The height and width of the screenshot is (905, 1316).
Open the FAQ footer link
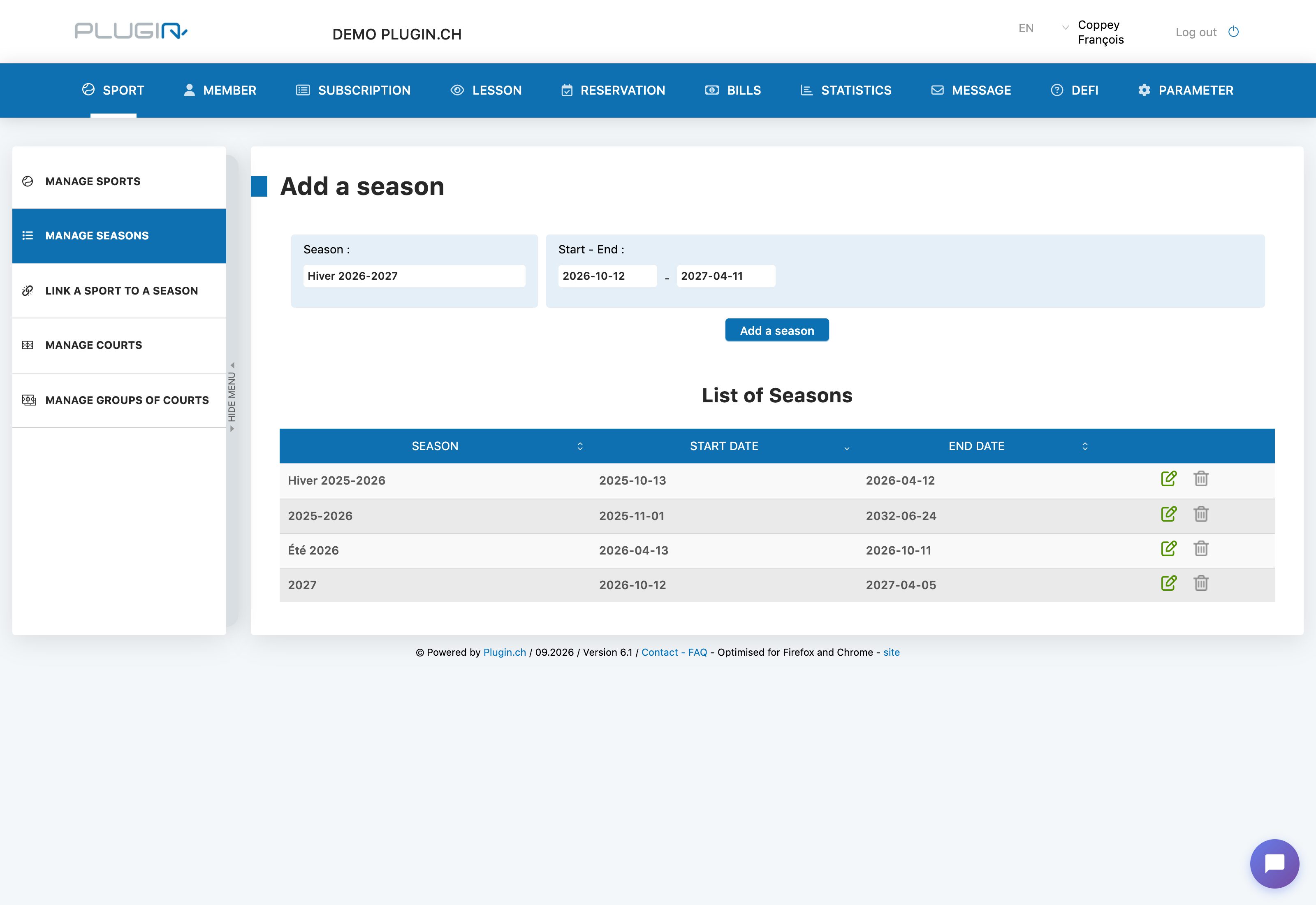(697, 652)
